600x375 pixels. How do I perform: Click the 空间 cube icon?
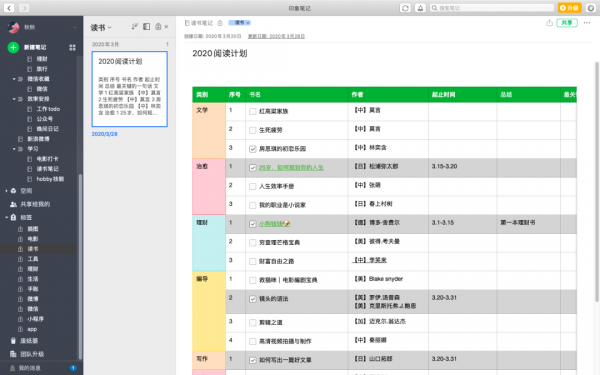point(13,191)
